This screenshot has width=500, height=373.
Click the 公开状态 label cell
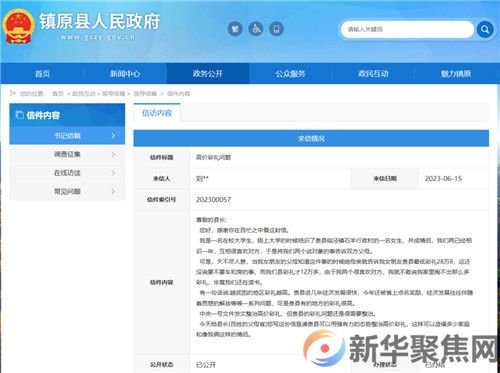click(162, 365)
